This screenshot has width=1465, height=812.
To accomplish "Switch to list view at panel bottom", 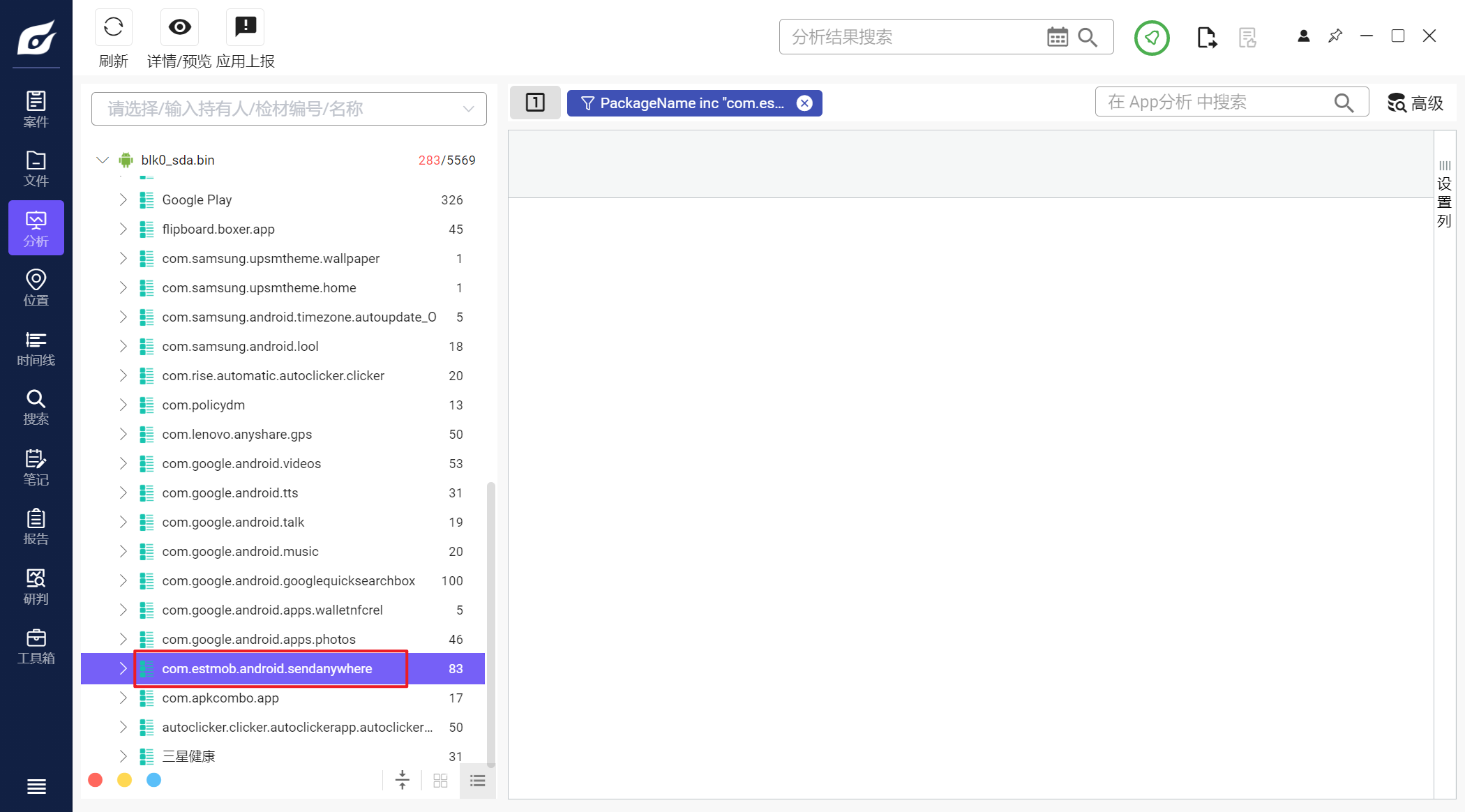I will [477, 781].
